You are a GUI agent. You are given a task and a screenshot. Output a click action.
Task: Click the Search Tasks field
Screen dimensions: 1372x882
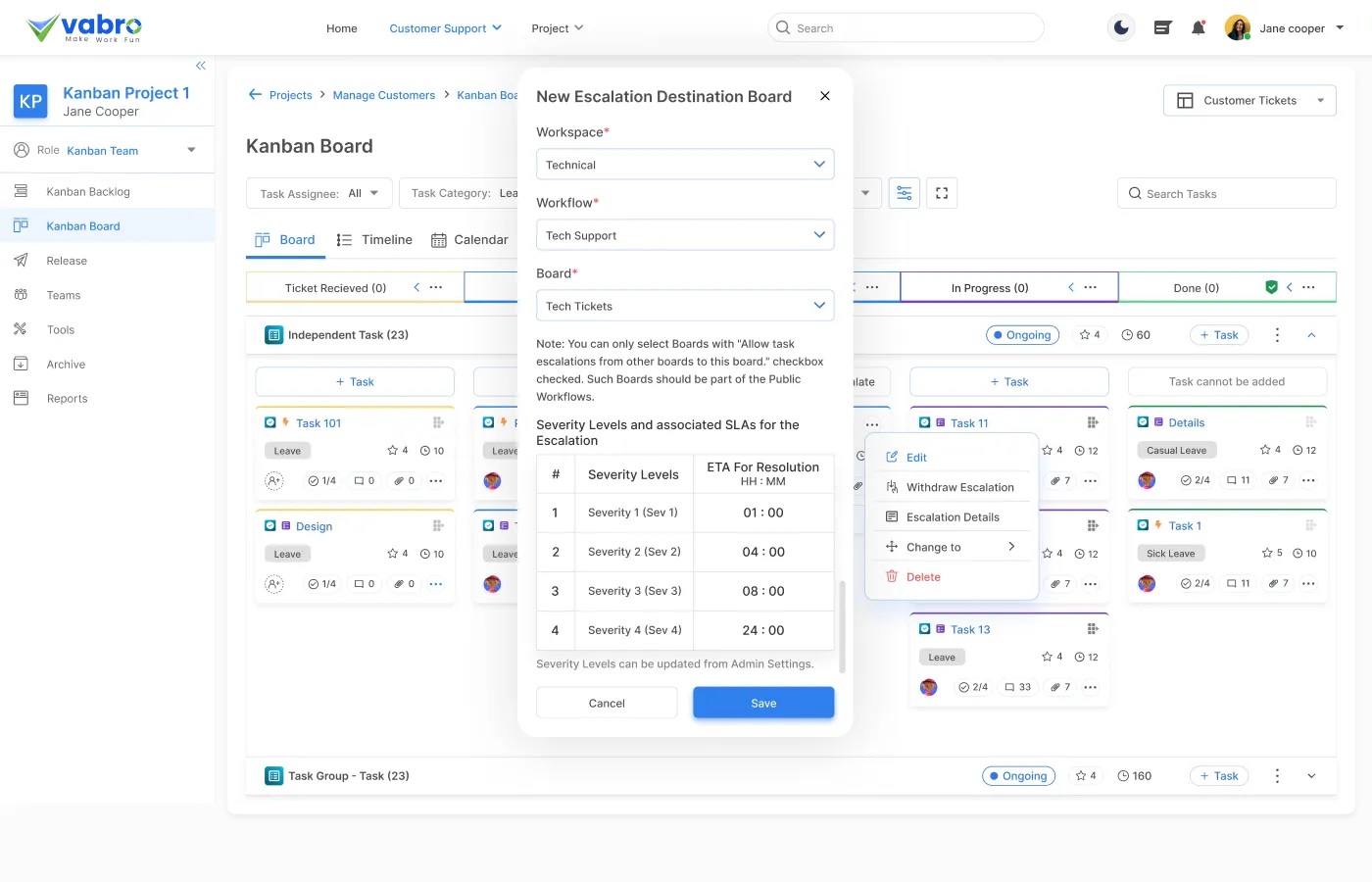tap(1226, 193)
